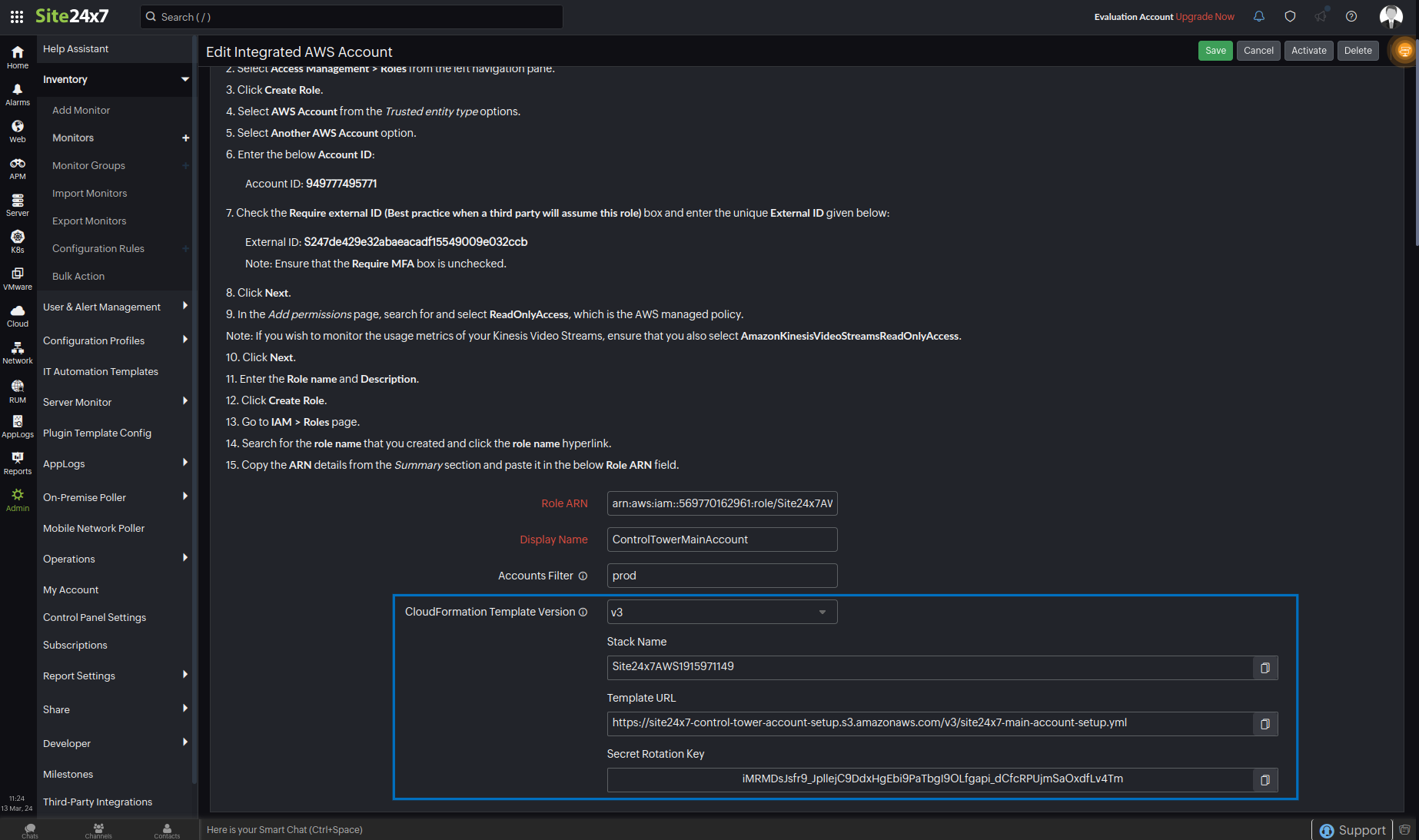Expand the Report Settings submenu

[x=184, y=676]
